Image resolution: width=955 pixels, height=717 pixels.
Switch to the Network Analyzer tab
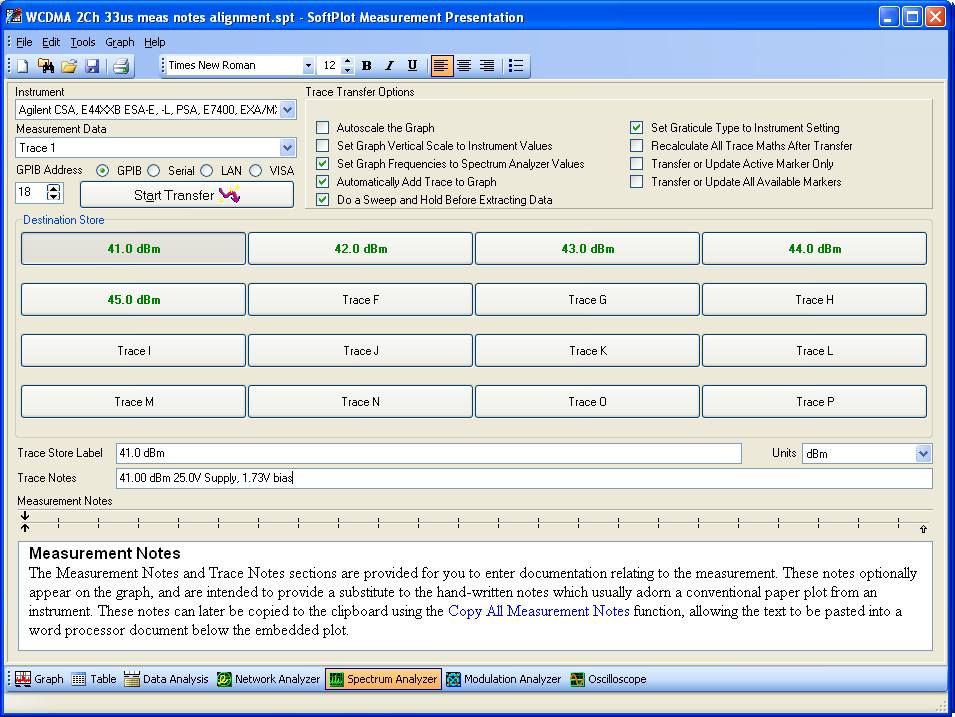[x=268, y=679]
